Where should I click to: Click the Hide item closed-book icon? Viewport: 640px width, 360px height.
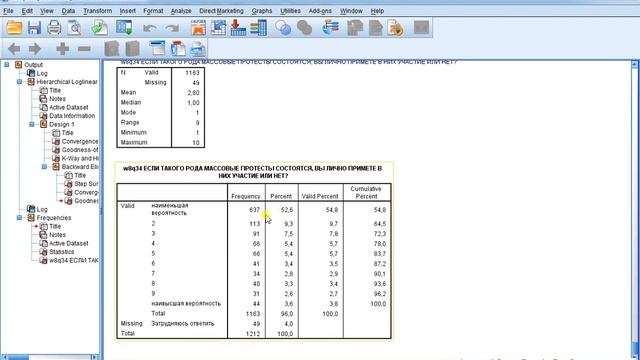[133, 49]
